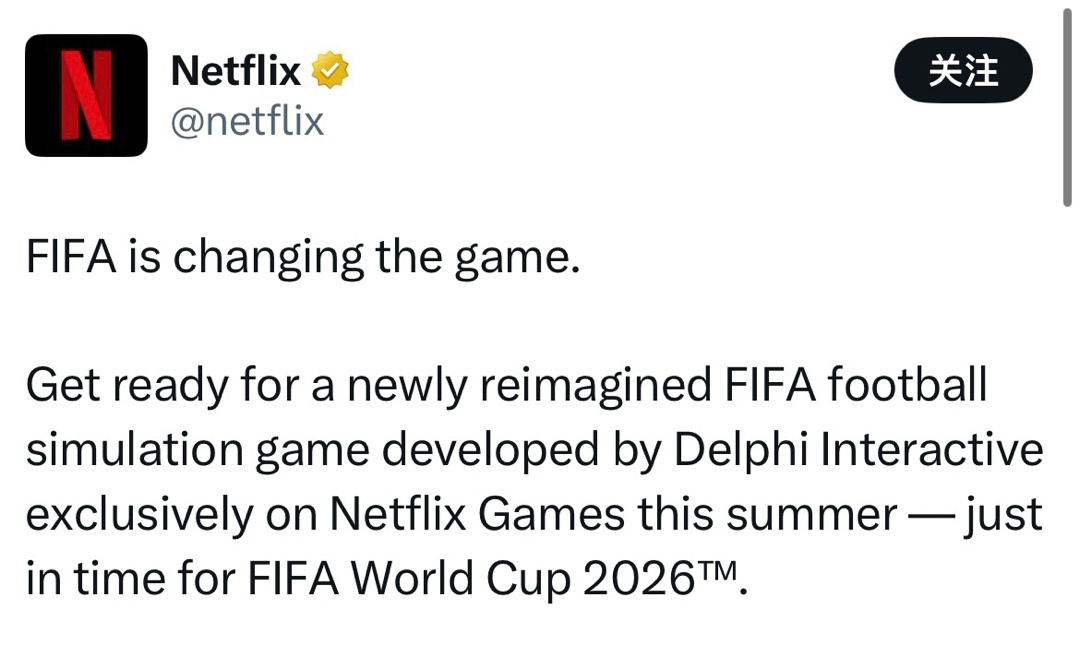Click the word "simulation" in the tweet
1080x658 pixels.
tap(133, 450)
